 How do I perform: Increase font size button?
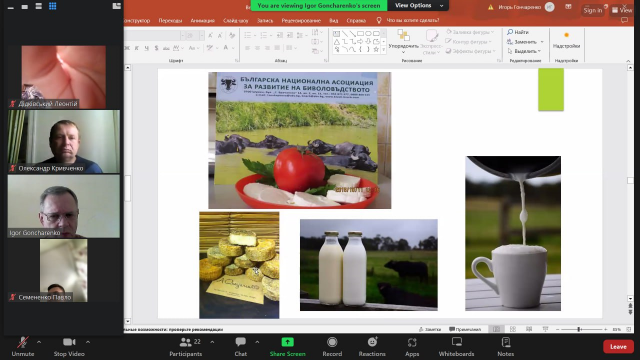[x=210, y=36]
